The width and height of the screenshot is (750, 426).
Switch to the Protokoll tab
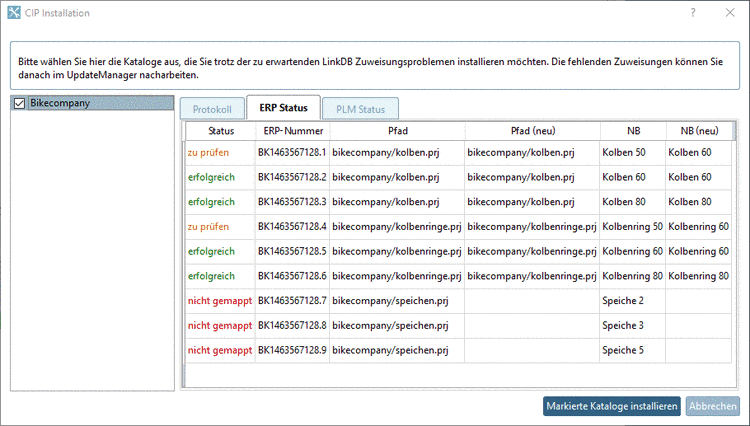[212, 109]
